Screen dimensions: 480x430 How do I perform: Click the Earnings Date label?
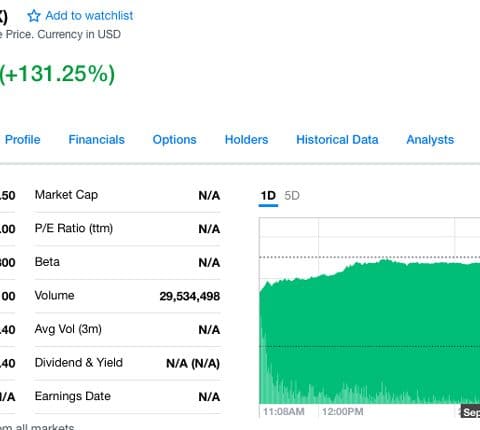point(73,396)
